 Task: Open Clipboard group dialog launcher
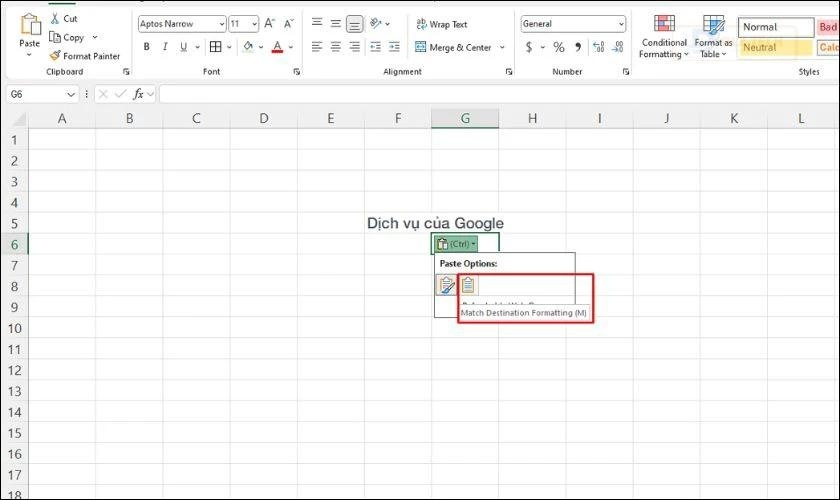[126, 71]
